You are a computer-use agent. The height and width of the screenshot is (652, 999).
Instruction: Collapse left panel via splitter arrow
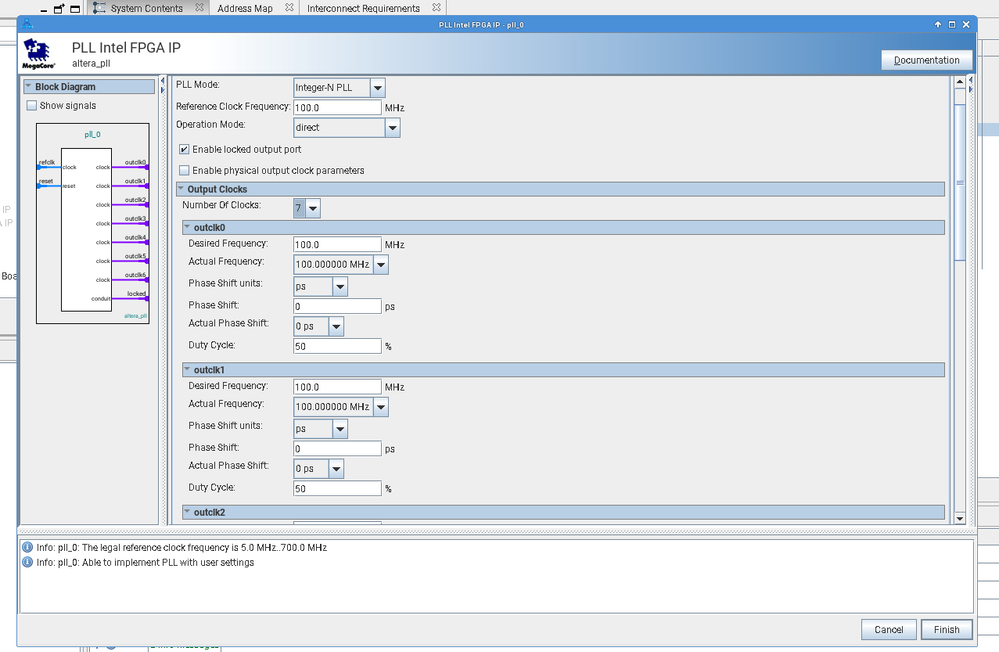(x=162, y=81)
